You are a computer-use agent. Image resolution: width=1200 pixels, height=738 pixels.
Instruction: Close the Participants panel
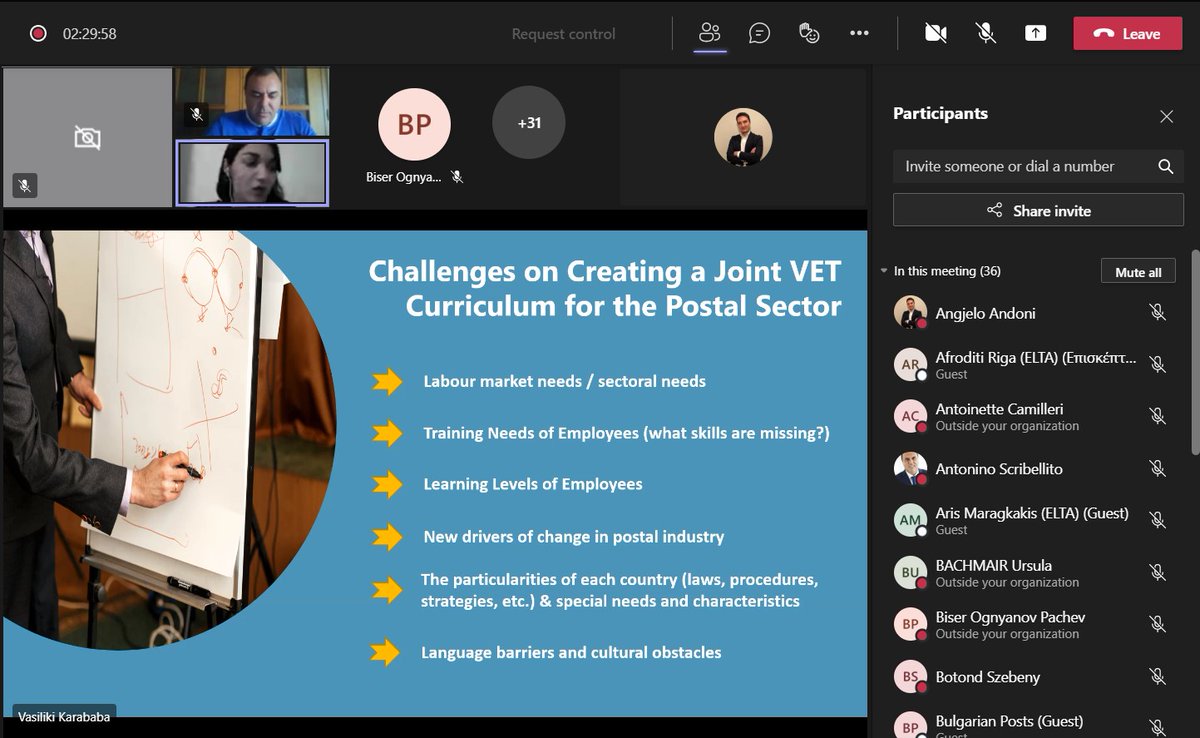coord(1166,116)
